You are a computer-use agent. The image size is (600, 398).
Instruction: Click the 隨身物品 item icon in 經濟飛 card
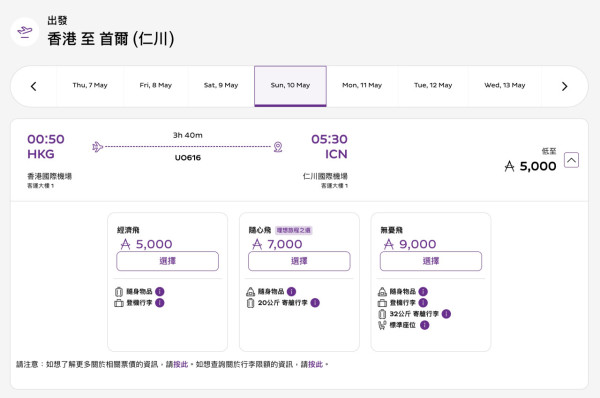119,292
